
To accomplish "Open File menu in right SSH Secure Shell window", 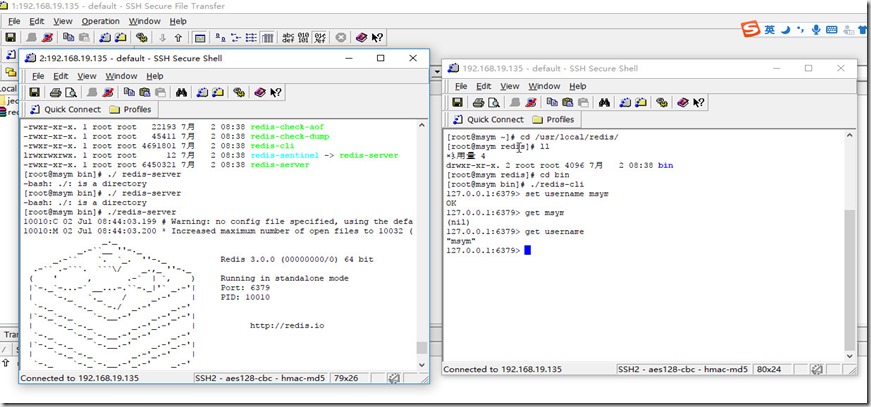I will click(x=461, y=86).
